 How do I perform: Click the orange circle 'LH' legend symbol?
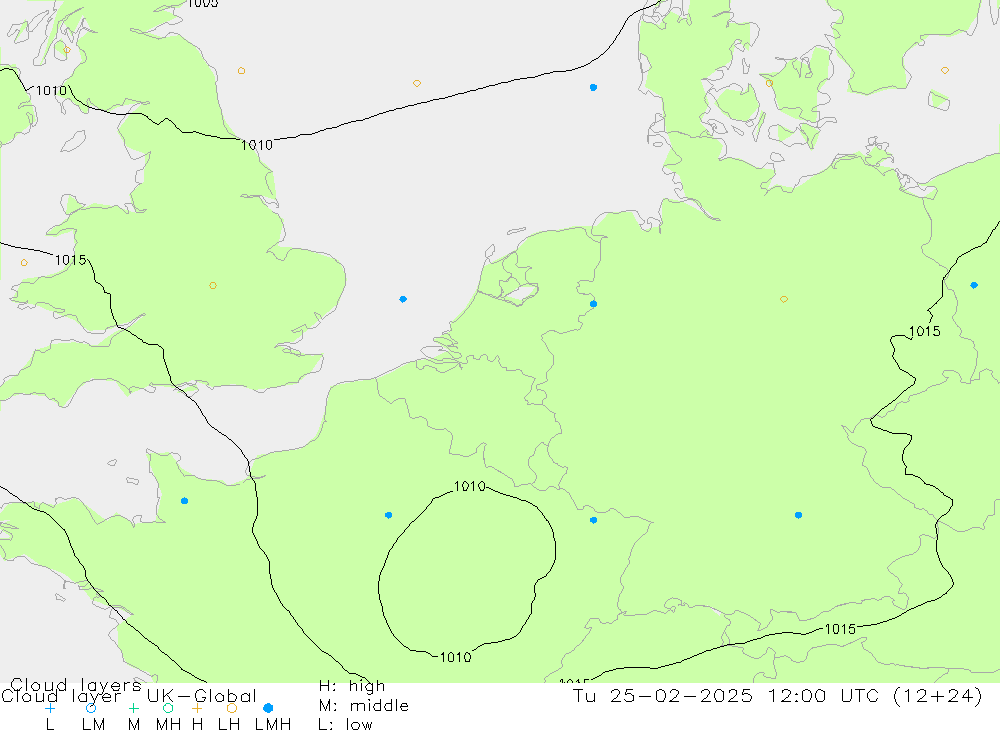232,708
